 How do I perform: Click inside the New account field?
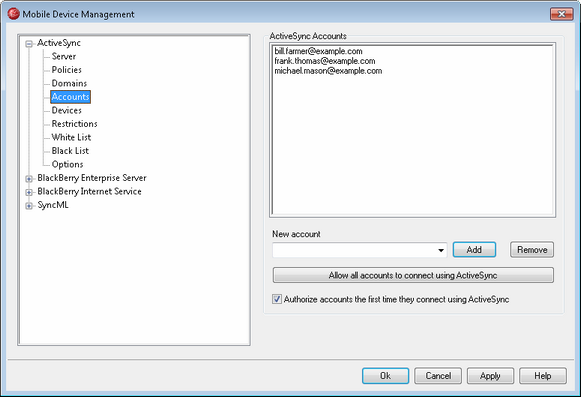[354, 250]
